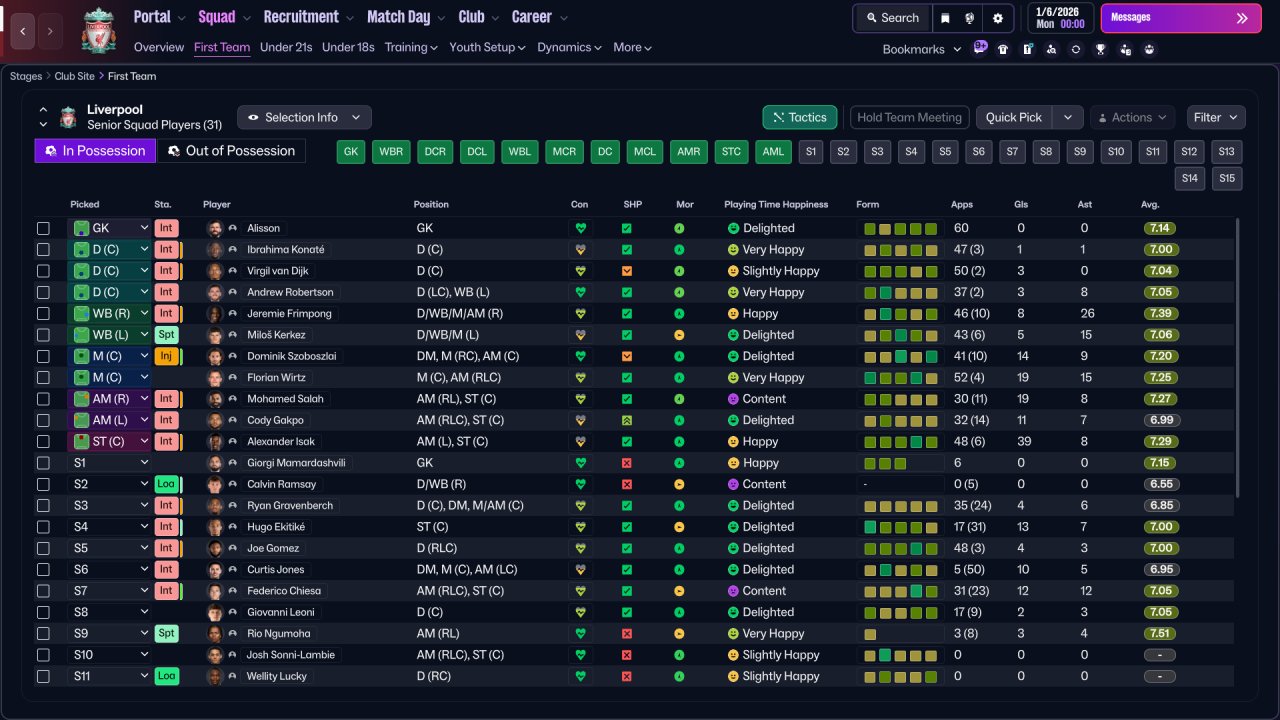Click Mohamed Salah's morale icon
This screenshot has height=720, width=1280.
coord(679,399)
